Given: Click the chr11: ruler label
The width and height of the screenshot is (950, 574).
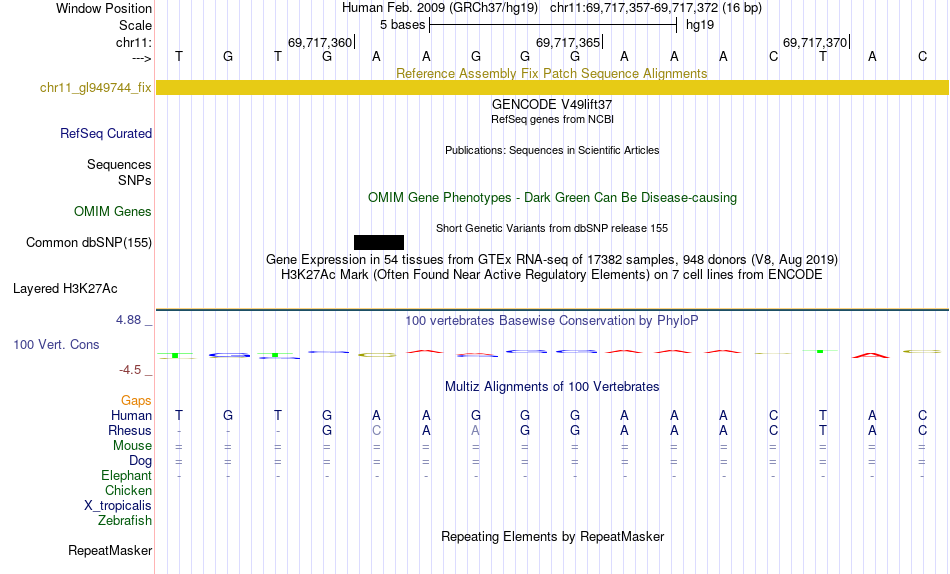Looking at the screenshot, I should (134, 42).
